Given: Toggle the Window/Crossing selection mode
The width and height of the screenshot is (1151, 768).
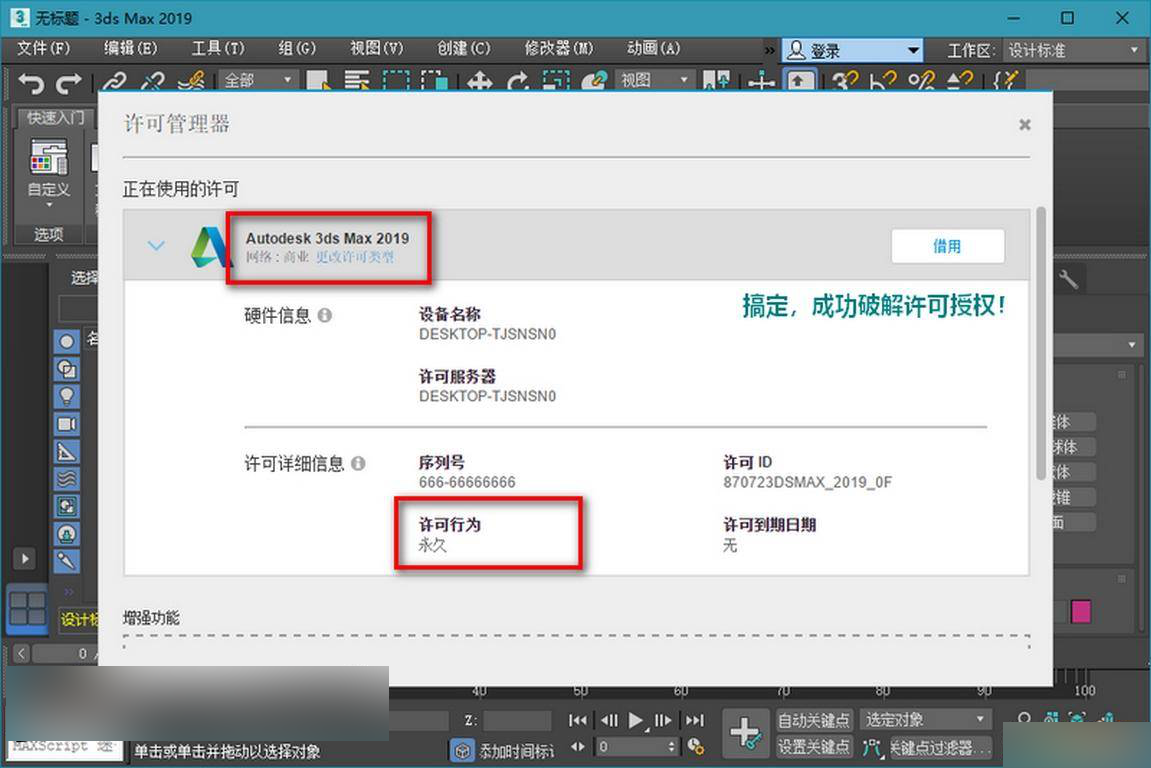Looking at the screenshot, I should tap(435, 81).
